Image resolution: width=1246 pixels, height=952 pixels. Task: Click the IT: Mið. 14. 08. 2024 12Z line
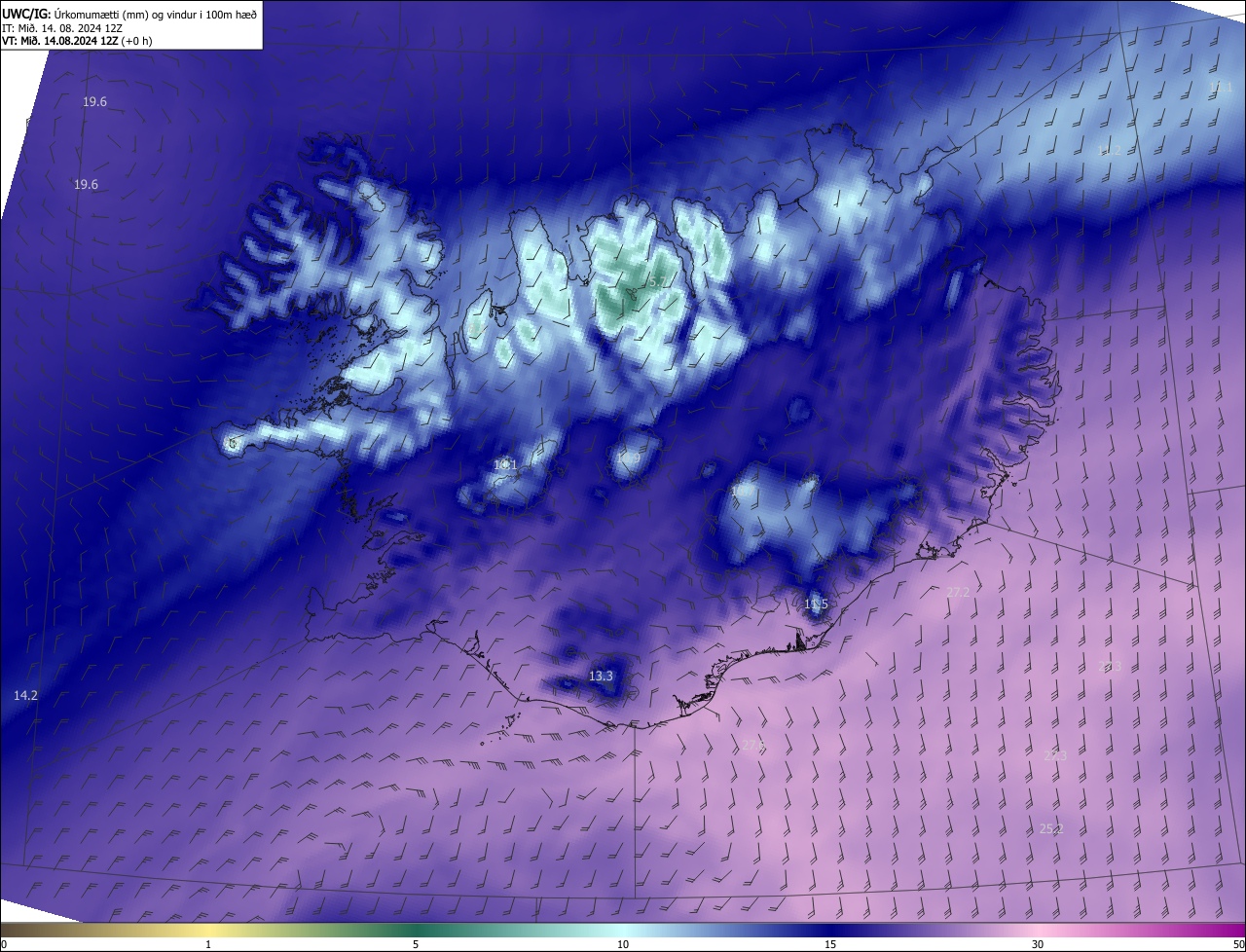pyautogui.click(x=61, y=28)
